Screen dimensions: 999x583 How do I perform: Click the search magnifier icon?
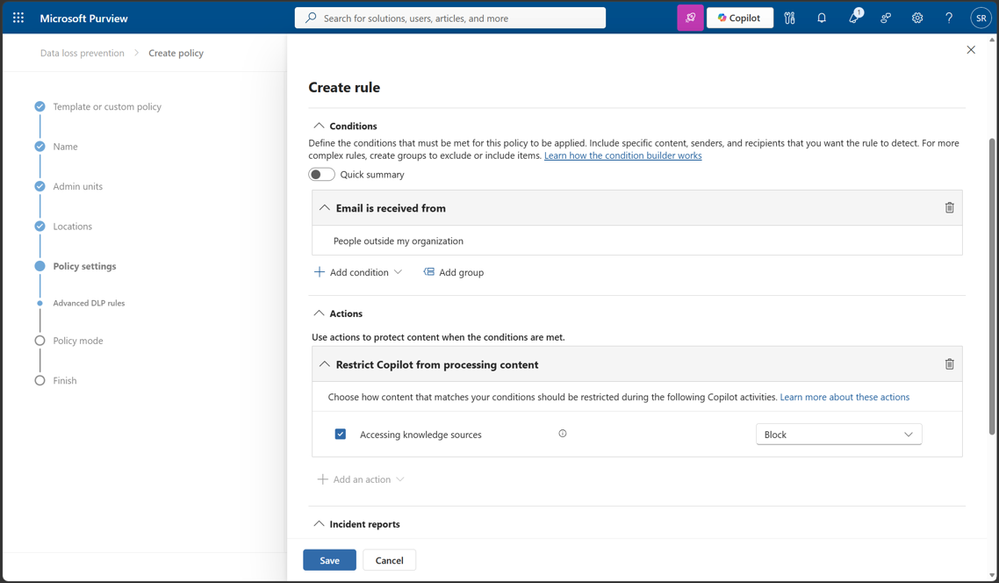pos(311,18)
